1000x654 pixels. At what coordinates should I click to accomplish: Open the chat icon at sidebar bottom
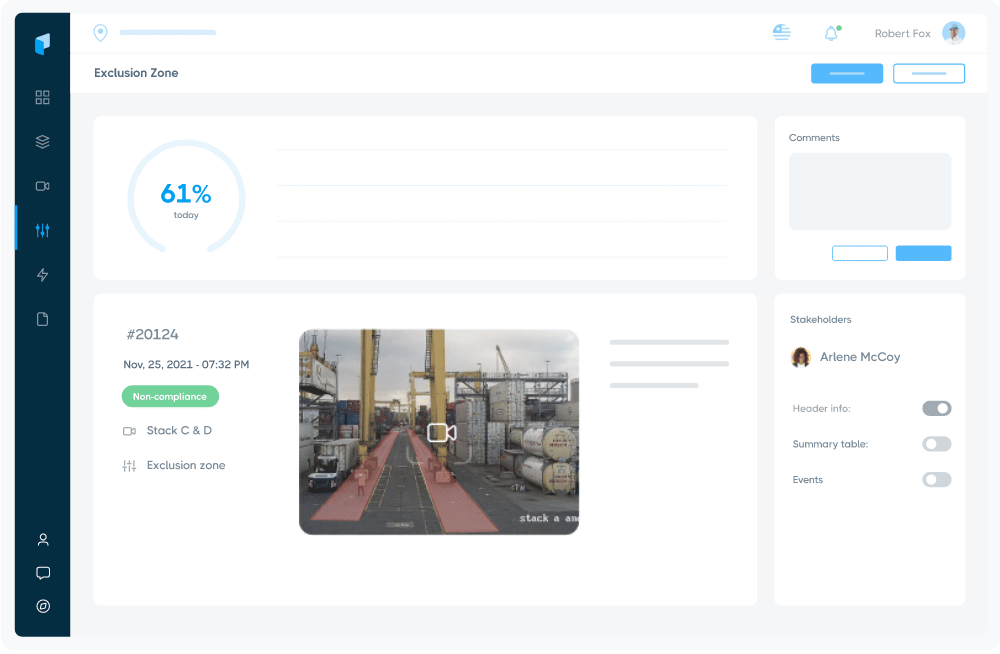(x=42, y=572)
